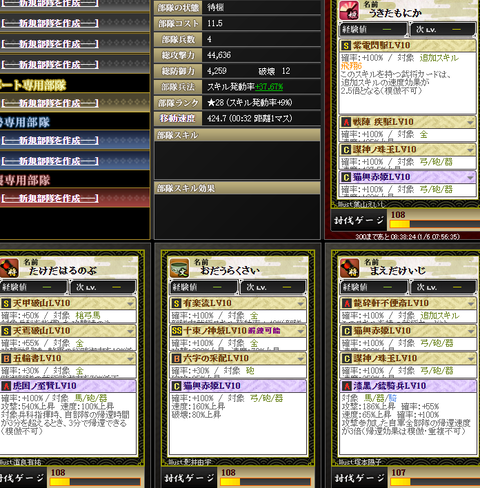Click the たけだはるのぶ card role icon
480x488 pixels.
9,268
